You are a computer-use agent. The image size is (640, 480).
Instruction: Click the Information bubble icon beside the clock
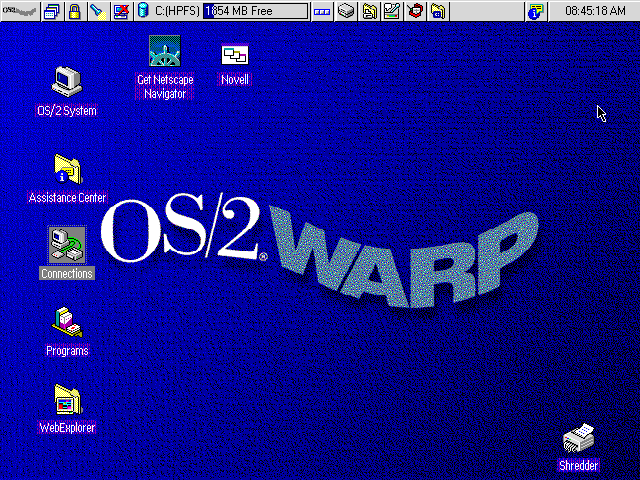[x=536, y=11]
